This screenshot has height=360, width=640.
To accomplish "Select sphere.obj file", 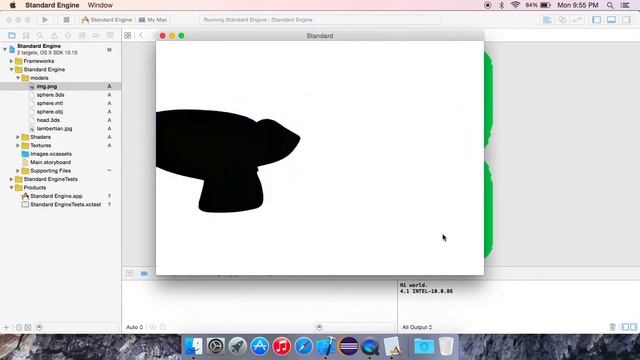I will pyautogui.click(x=50, y=111).
